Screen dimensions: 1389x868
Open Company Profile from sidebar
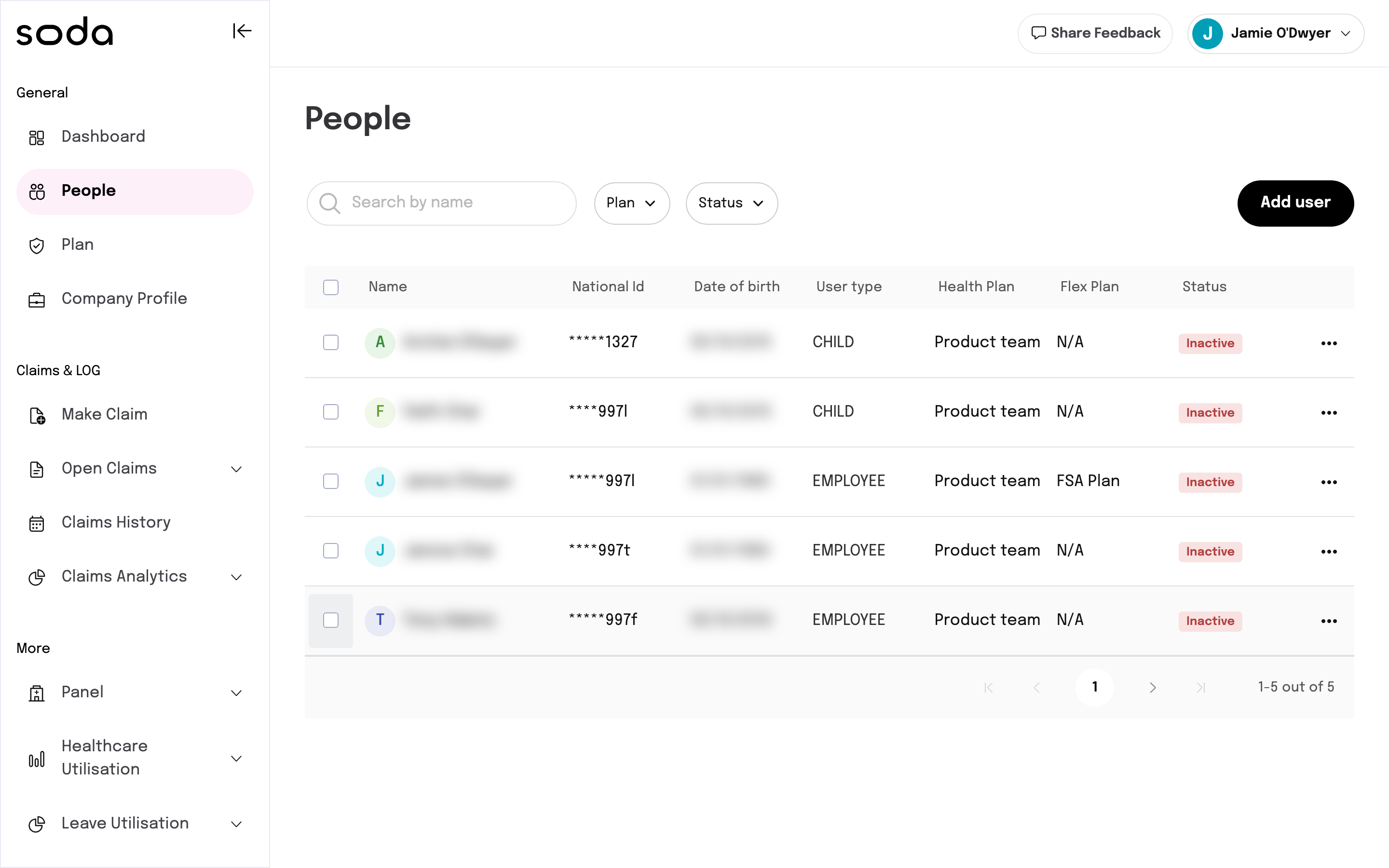[x=135, y=299]
